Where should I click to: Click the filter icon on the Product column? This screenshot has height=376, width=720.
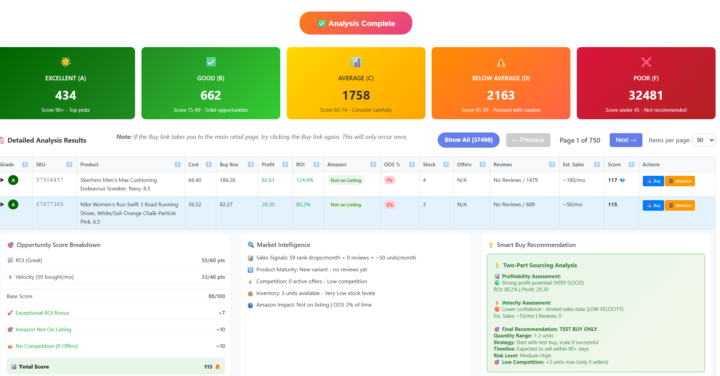[178, 164]
